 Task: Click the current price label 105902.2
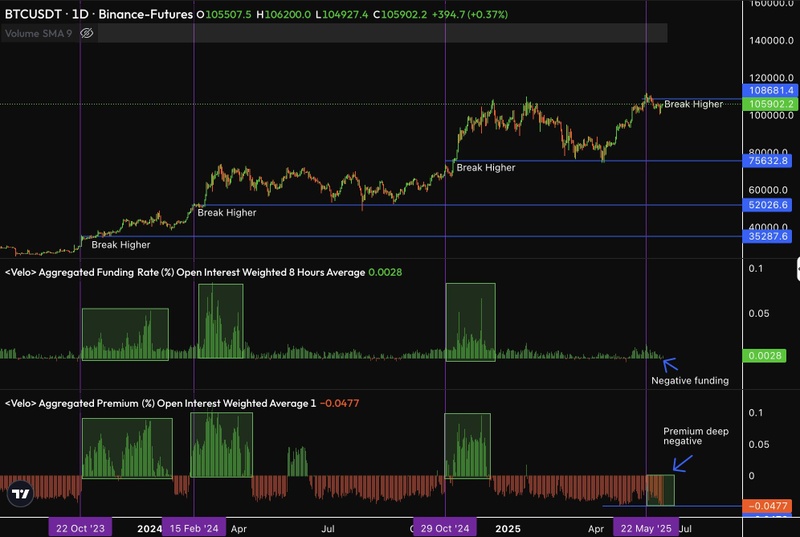point(770,104)
